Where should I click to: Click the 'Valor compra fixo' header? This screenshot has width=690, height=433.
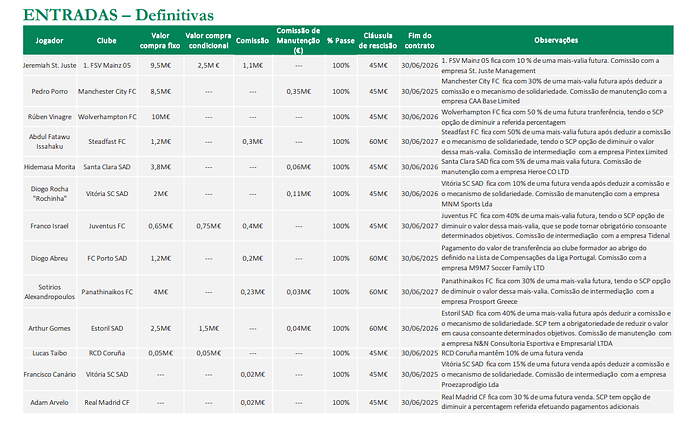coord(160,40)
